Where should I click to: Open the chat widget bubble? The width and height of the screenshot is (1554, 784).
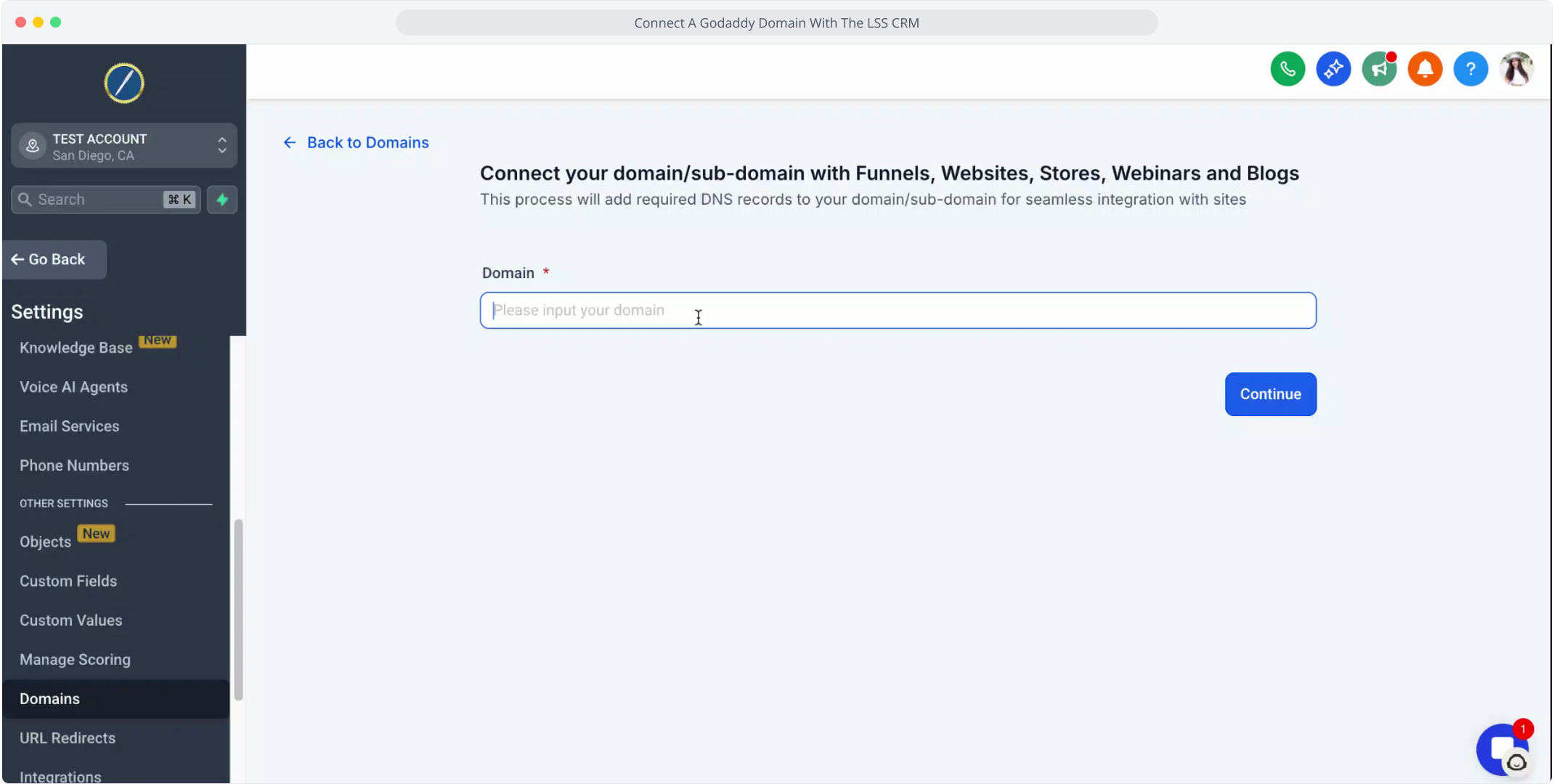pos(1503,750)
